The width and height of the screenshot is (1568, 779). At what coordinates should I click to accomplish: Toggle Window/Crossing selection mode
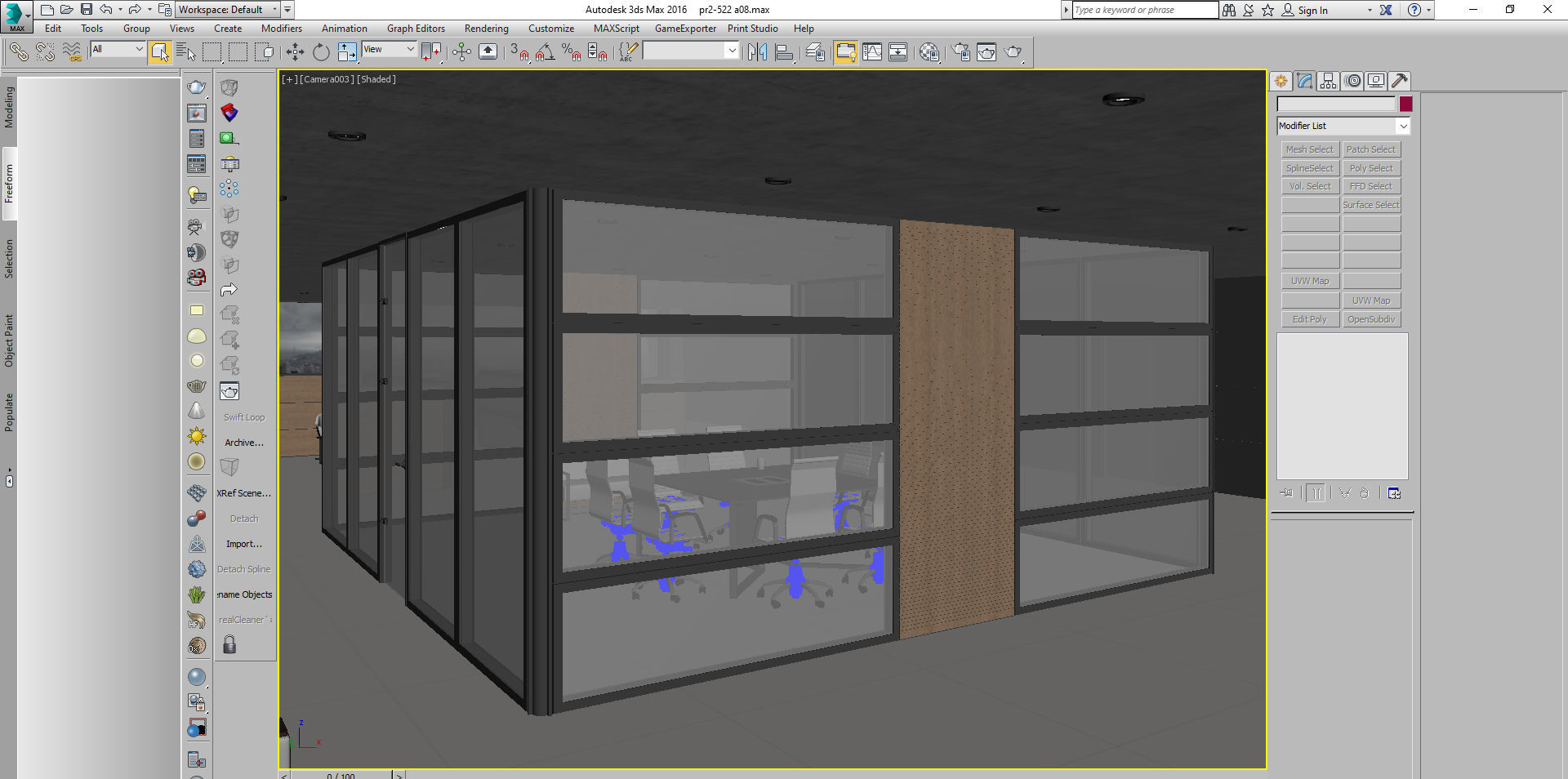(265, 52)
